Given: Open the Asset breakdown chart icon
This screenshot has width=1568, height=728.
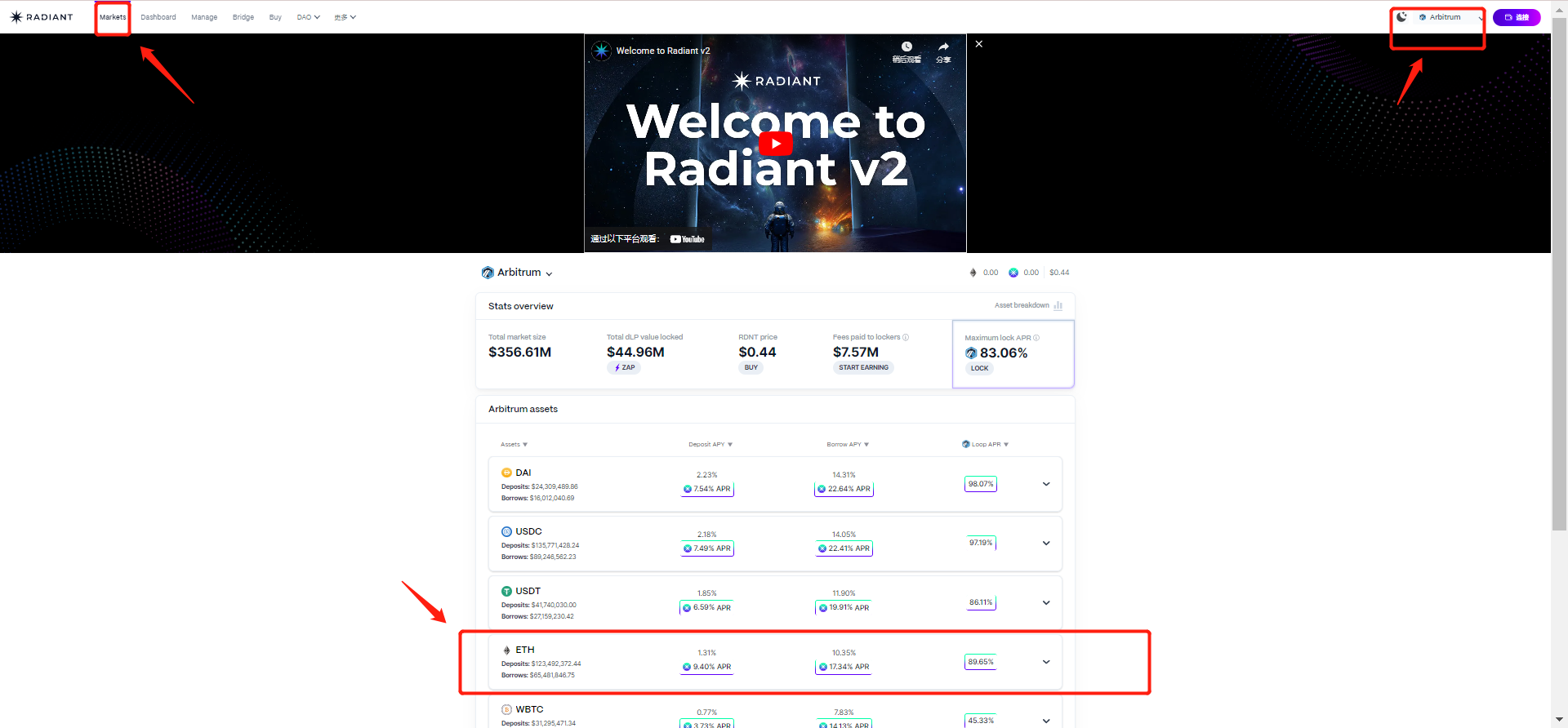Looking at the screenshot, I should coord(1058,306).
